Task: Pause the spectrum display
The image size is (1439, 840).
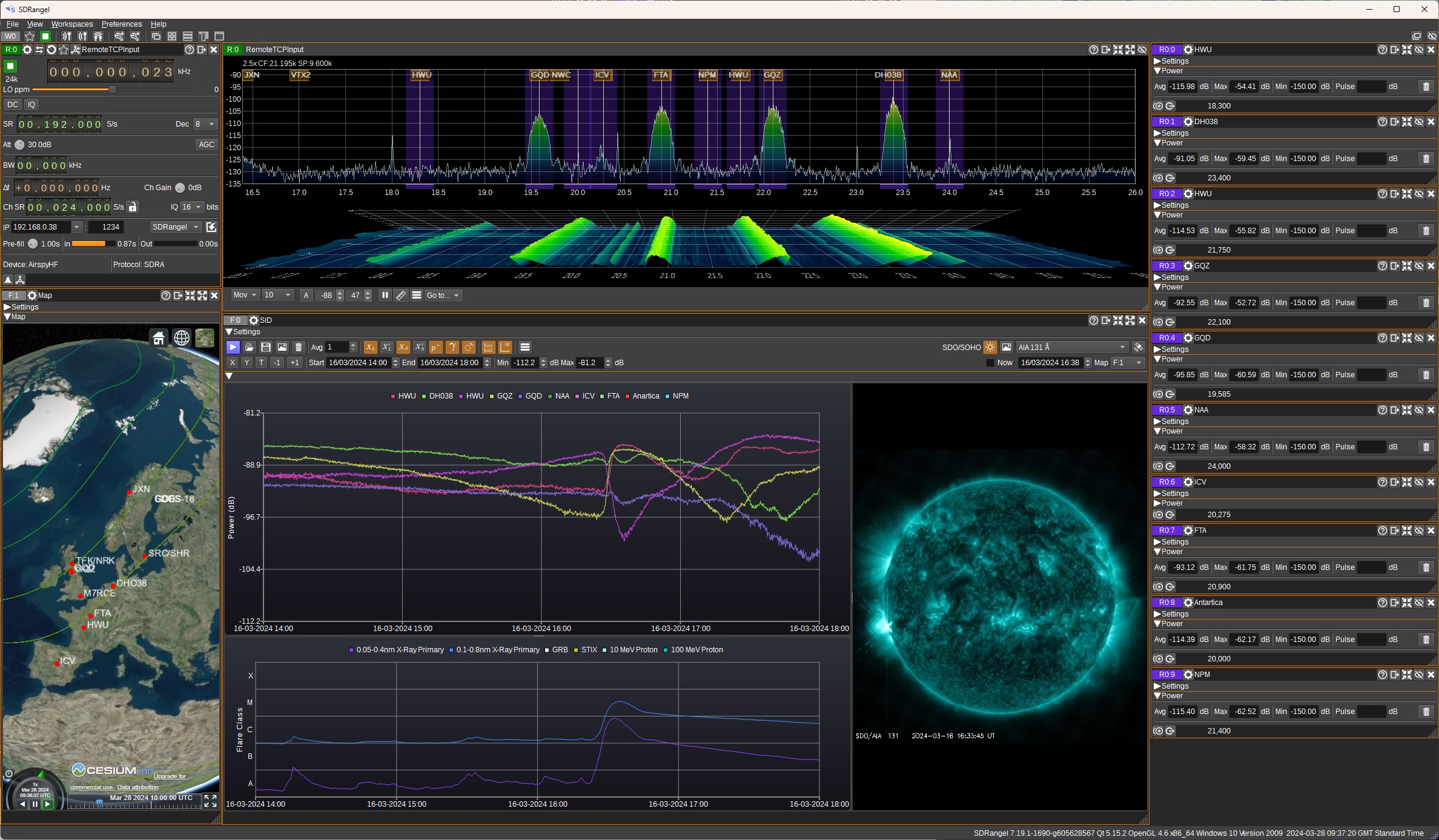Action: click(x=385, y=295)
